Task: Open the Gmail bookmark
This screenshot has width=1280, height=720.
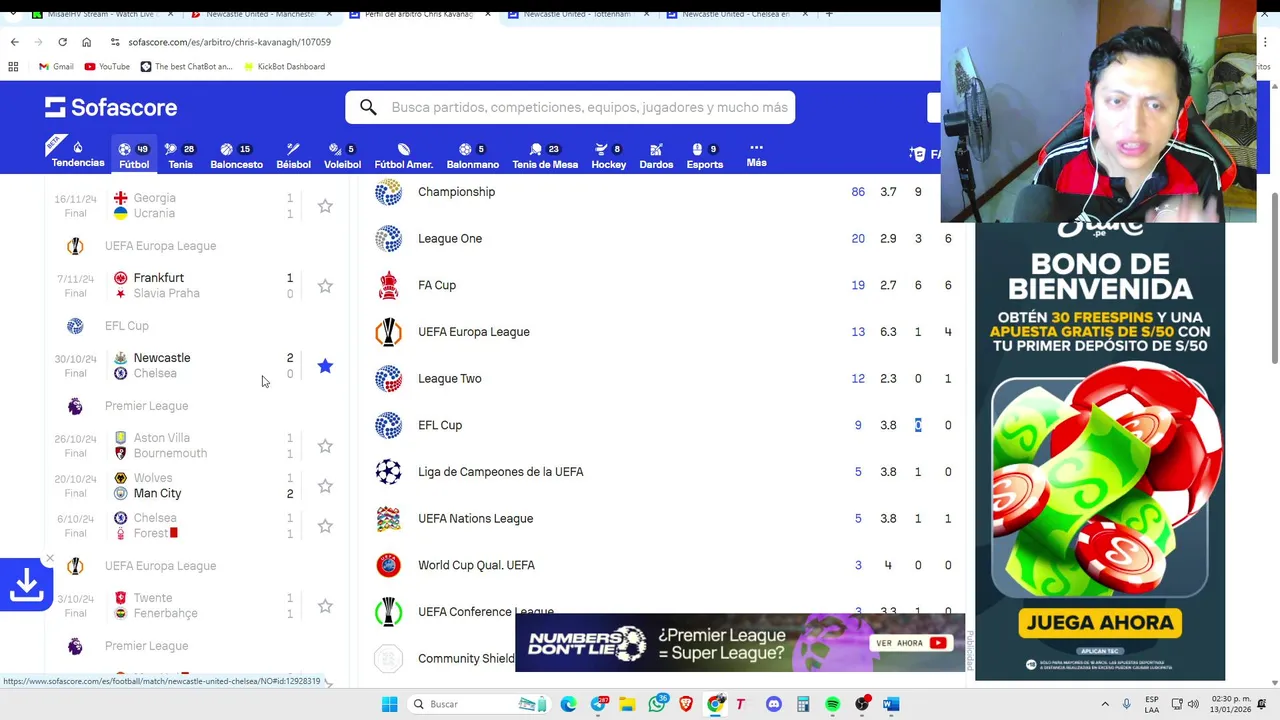Action: pos(56,67)
